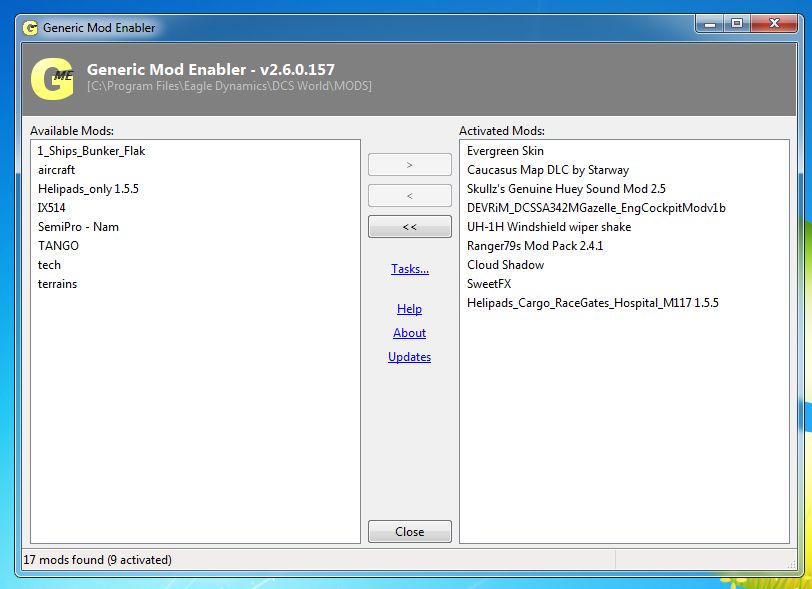Maximize the Generic Mod Enabler window

tap(737, 23)
